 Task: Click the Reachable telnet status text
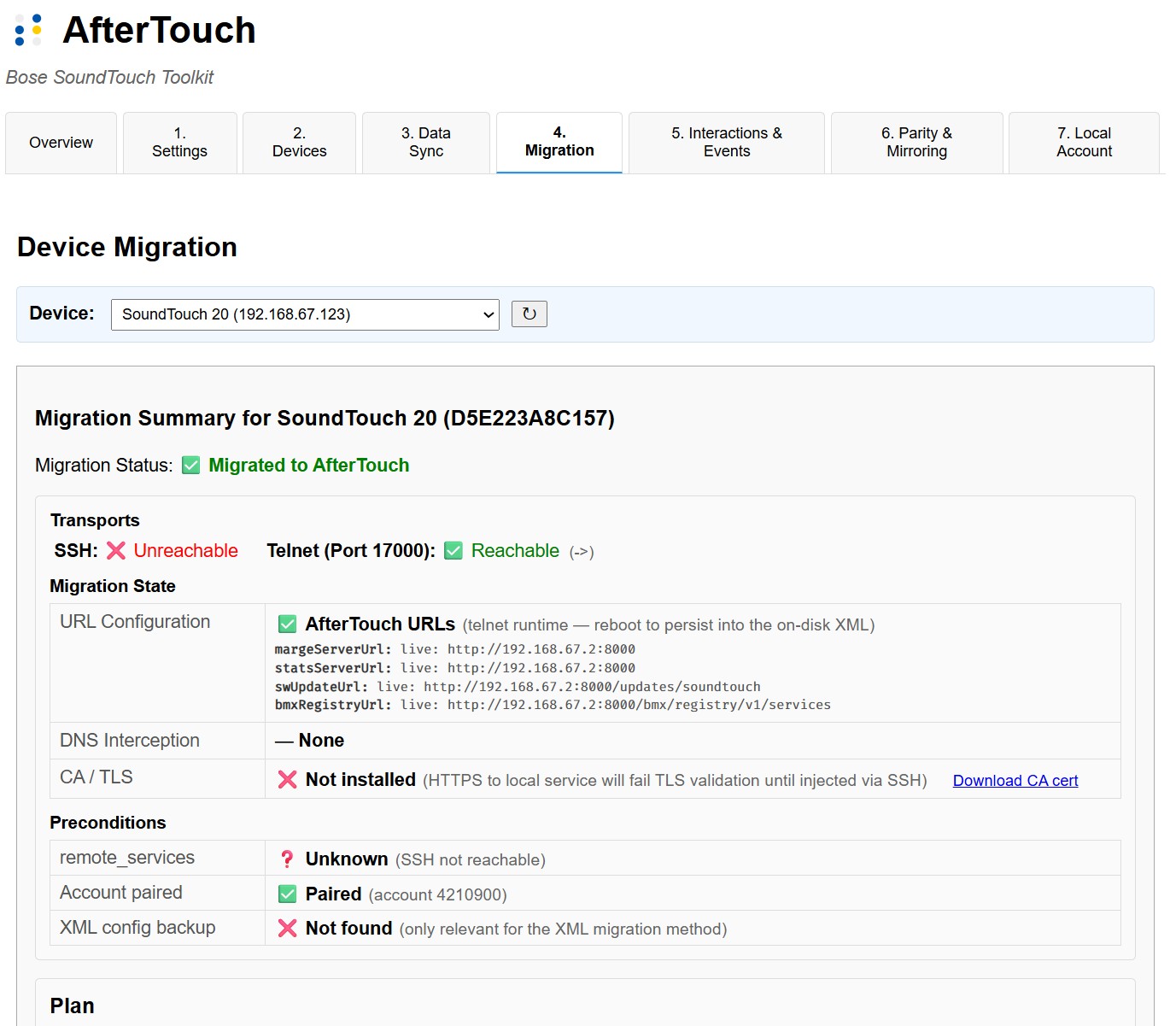pyautogui.click(x=515, y=551)
